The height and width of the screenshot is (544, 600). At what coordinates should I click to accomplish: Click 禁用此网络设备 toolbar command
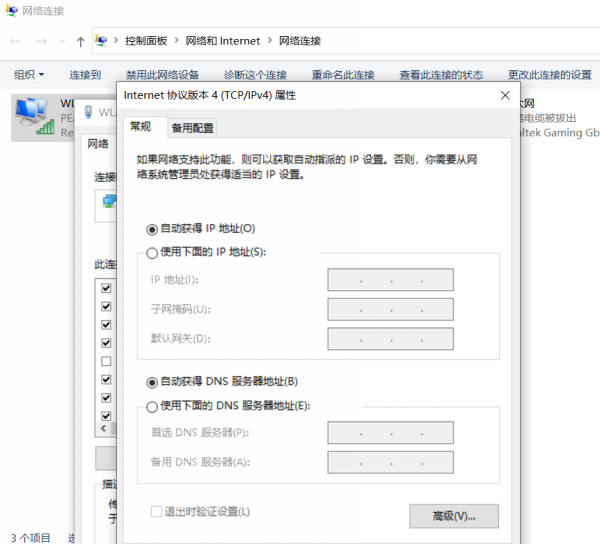pos(162,75)
